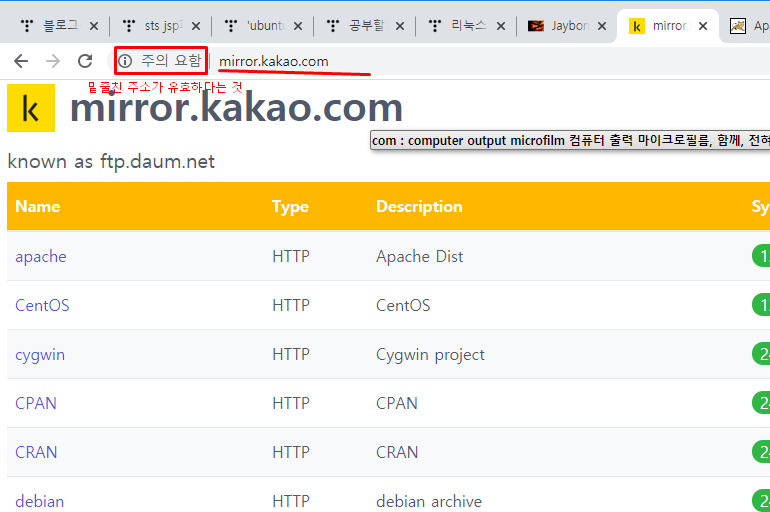Open the debian mirror link
This screenshot has width=770, height=512.
(40, 501)
